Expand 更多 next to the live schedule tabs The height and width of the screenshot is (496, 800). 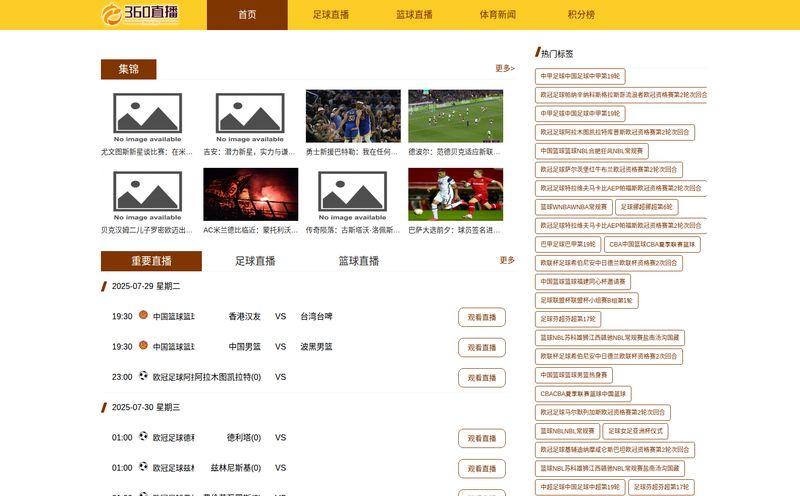point(507,260)
